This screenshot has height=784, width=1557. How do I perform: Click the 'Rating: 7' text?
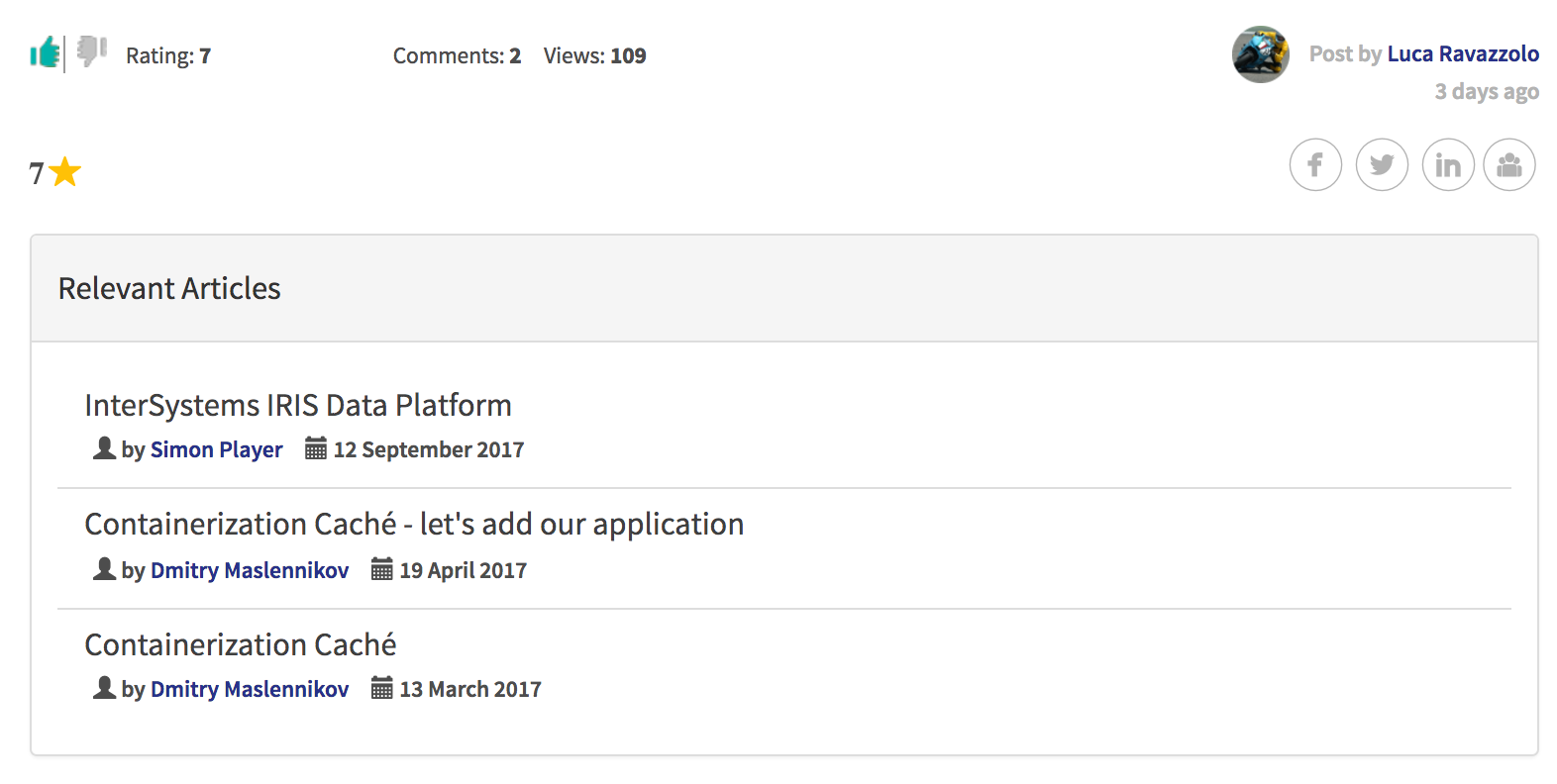point(168,56)
